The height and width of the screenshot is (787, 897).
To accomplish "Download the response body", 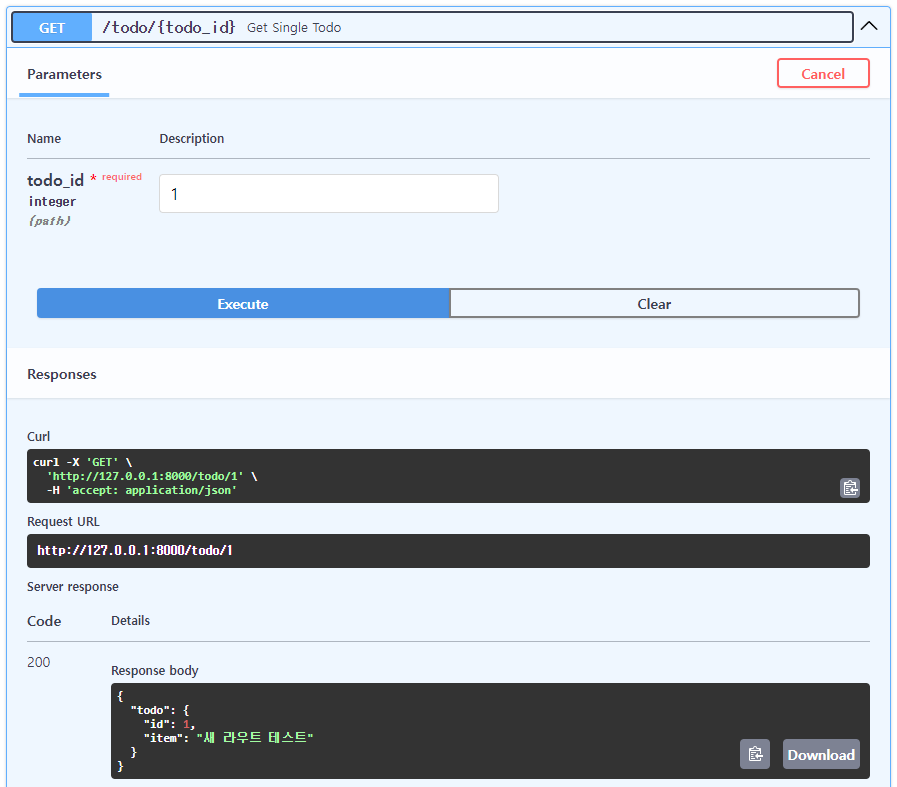I will click(x=821, y=754).
